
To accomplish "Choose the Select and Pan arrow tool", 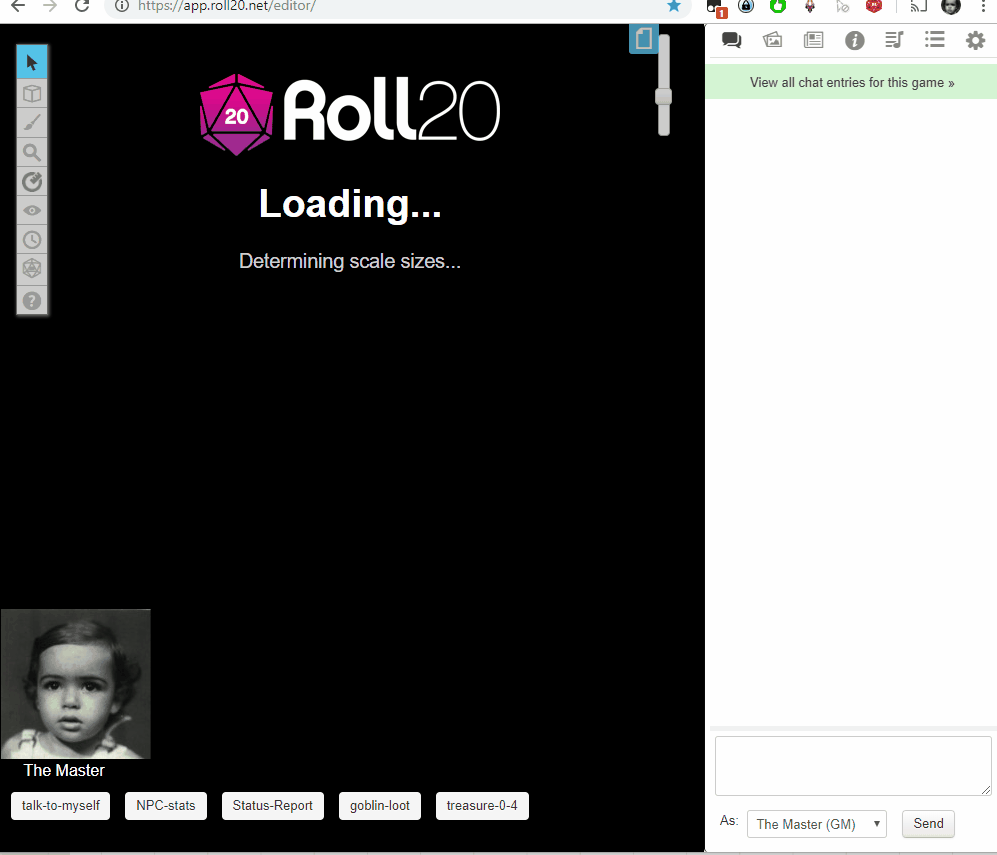I will [x=32, y=62].
